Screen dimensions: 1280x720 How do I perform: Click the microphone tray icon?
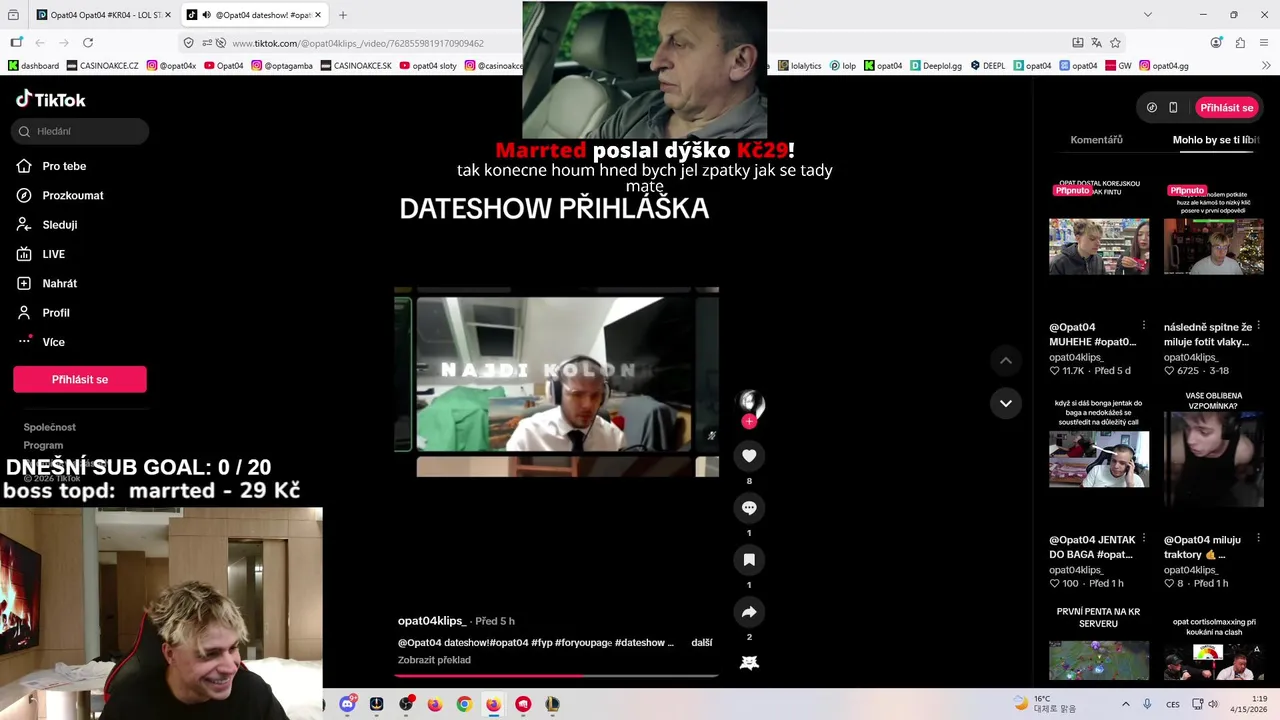[x=1147, y=704]
